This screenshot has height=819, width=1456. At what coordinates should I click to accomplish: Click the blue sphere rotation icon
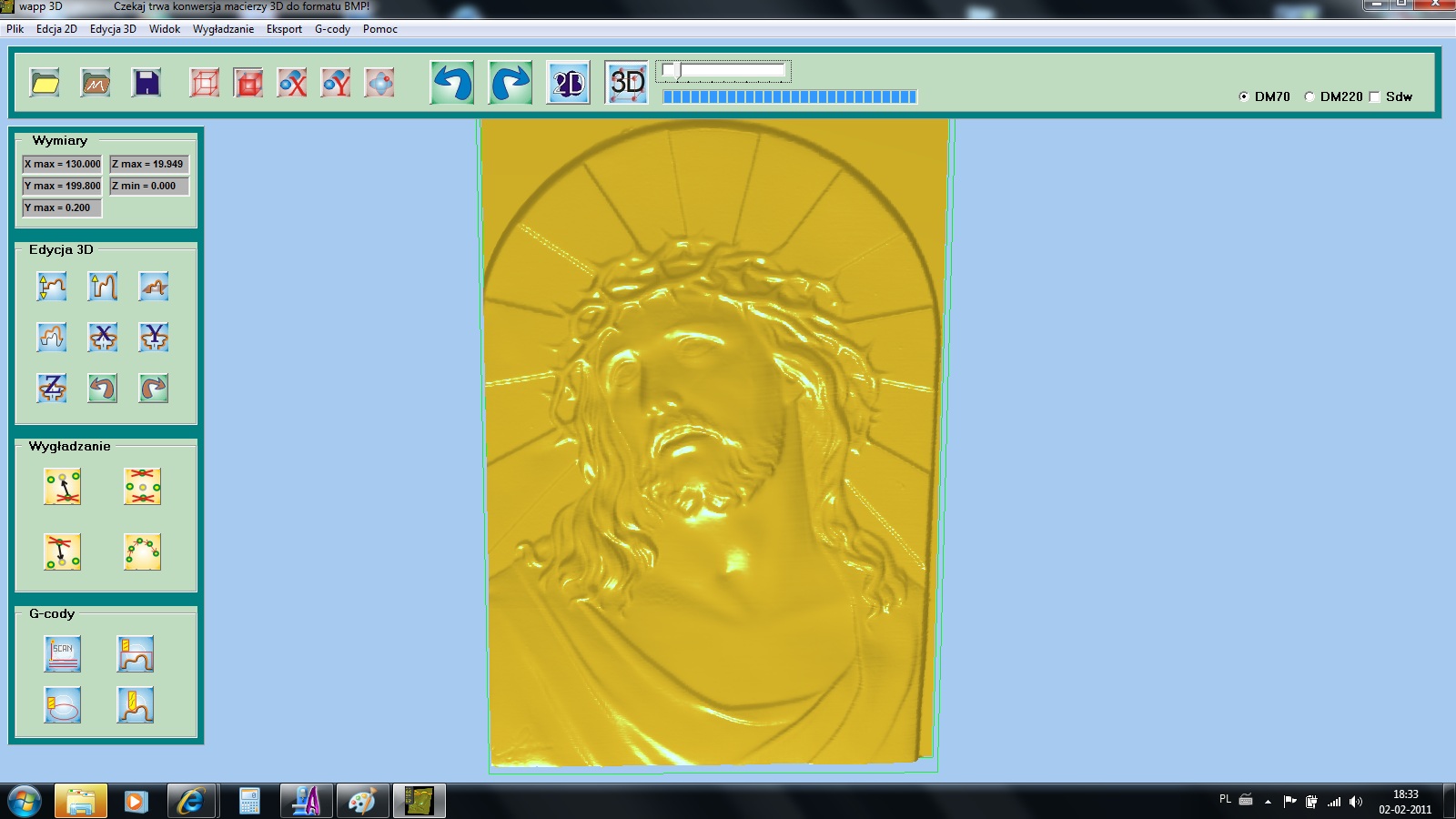coord(379,83)
